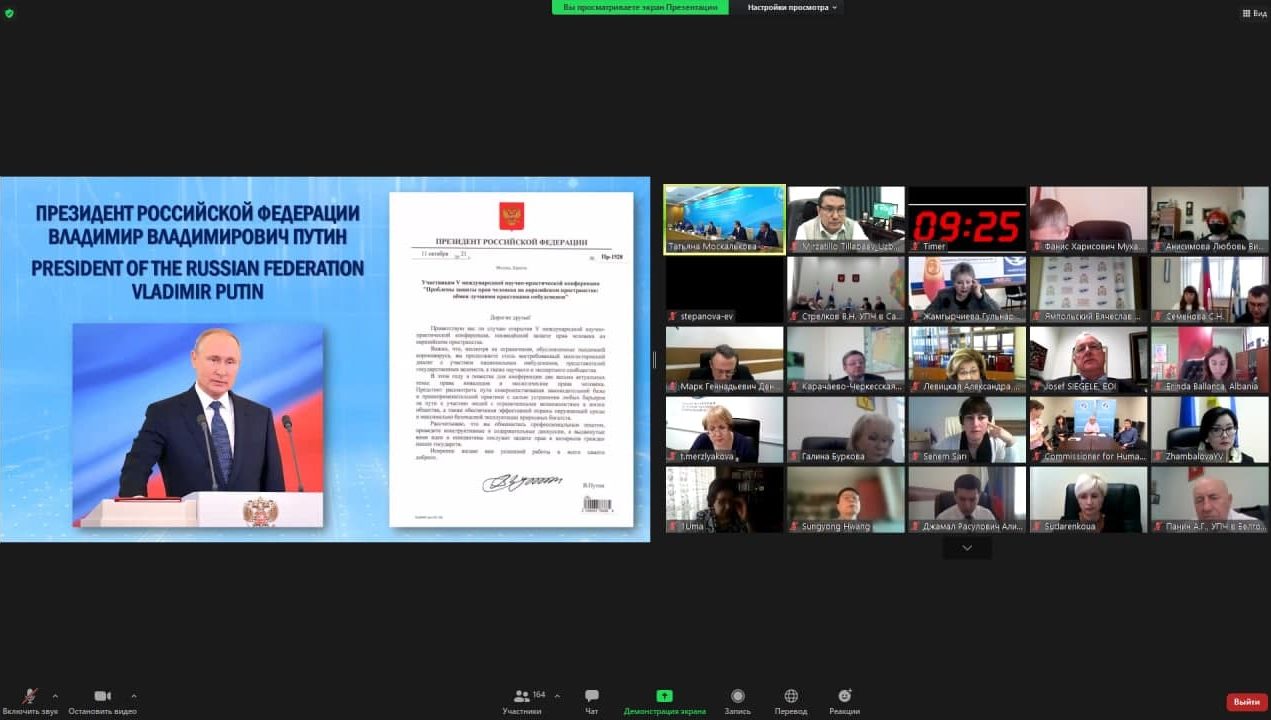Open Реакции reactions menu
Image resolution: width=1271 pixels, height=720 pixels.
(x=844, y=701)
